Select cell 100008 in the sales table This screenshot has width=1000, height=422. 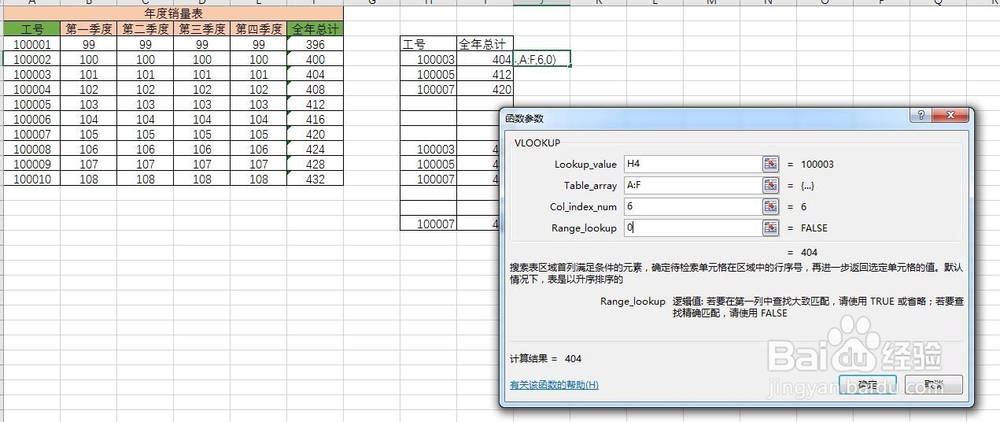[32, 149]
